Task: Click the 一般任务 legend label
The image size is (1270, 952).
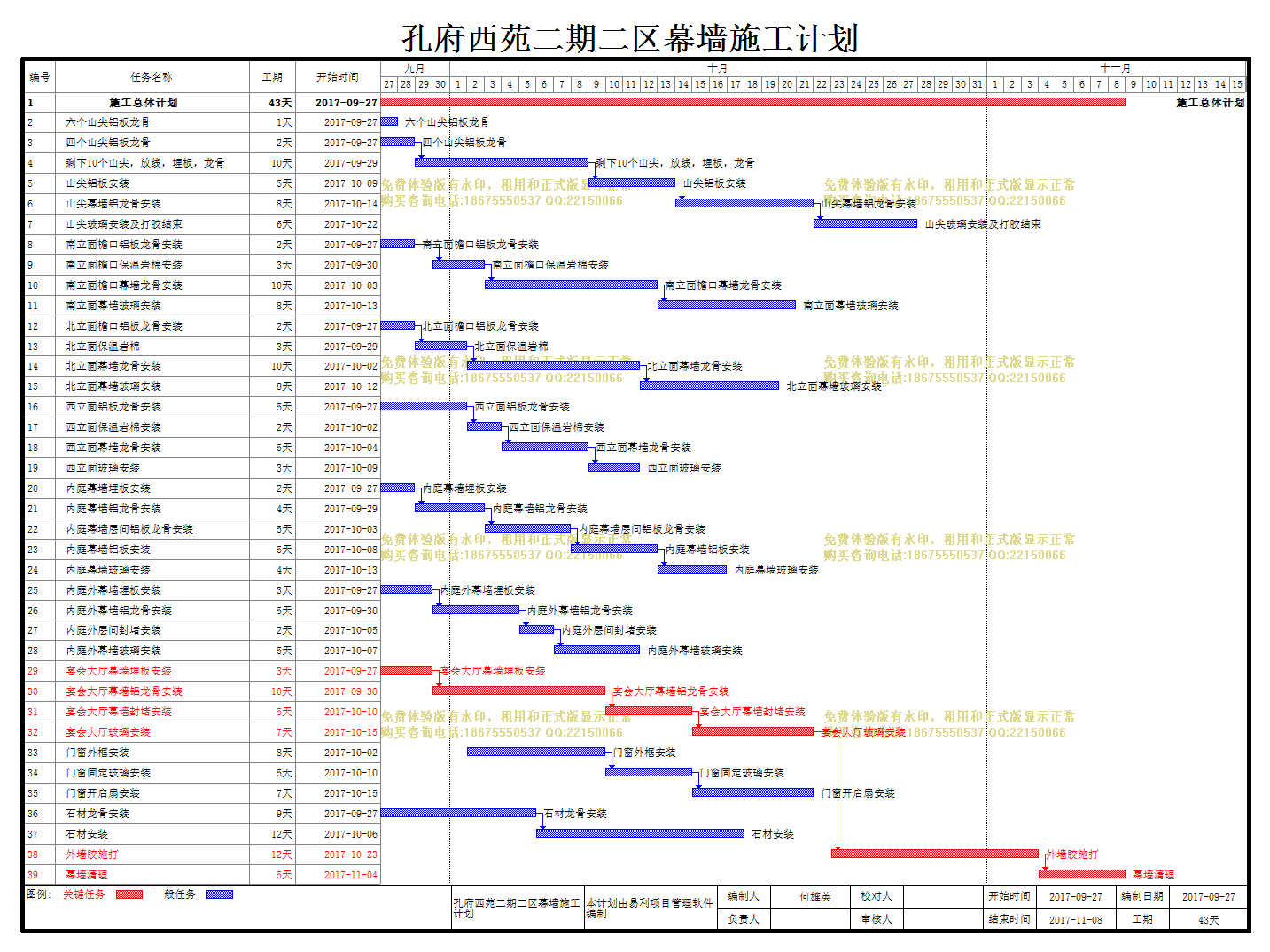Action: click(x=175, y=894)
